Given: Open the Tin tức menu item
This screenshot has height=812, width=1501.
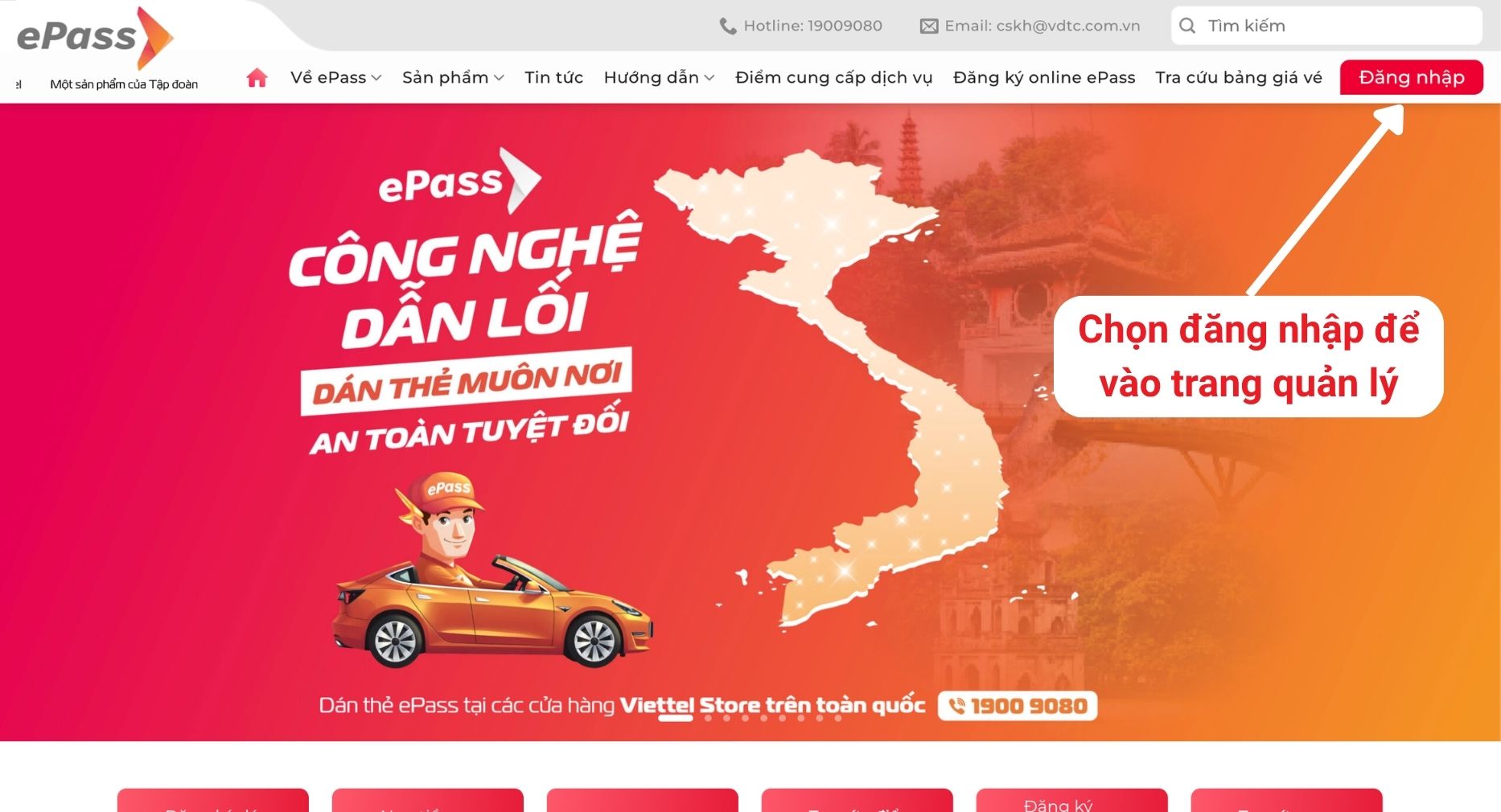Looking at the screenshot, I should click(x=553, y=77).
